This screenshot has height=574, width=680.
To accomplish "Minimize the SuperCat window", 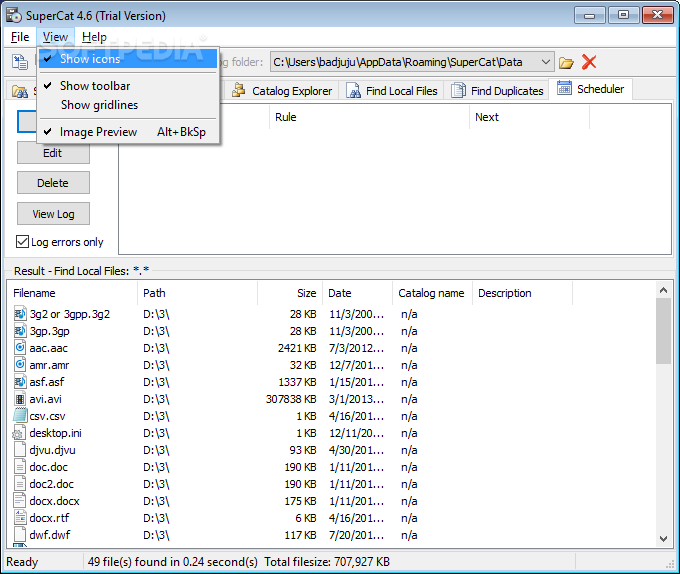I will coord(589,15).
